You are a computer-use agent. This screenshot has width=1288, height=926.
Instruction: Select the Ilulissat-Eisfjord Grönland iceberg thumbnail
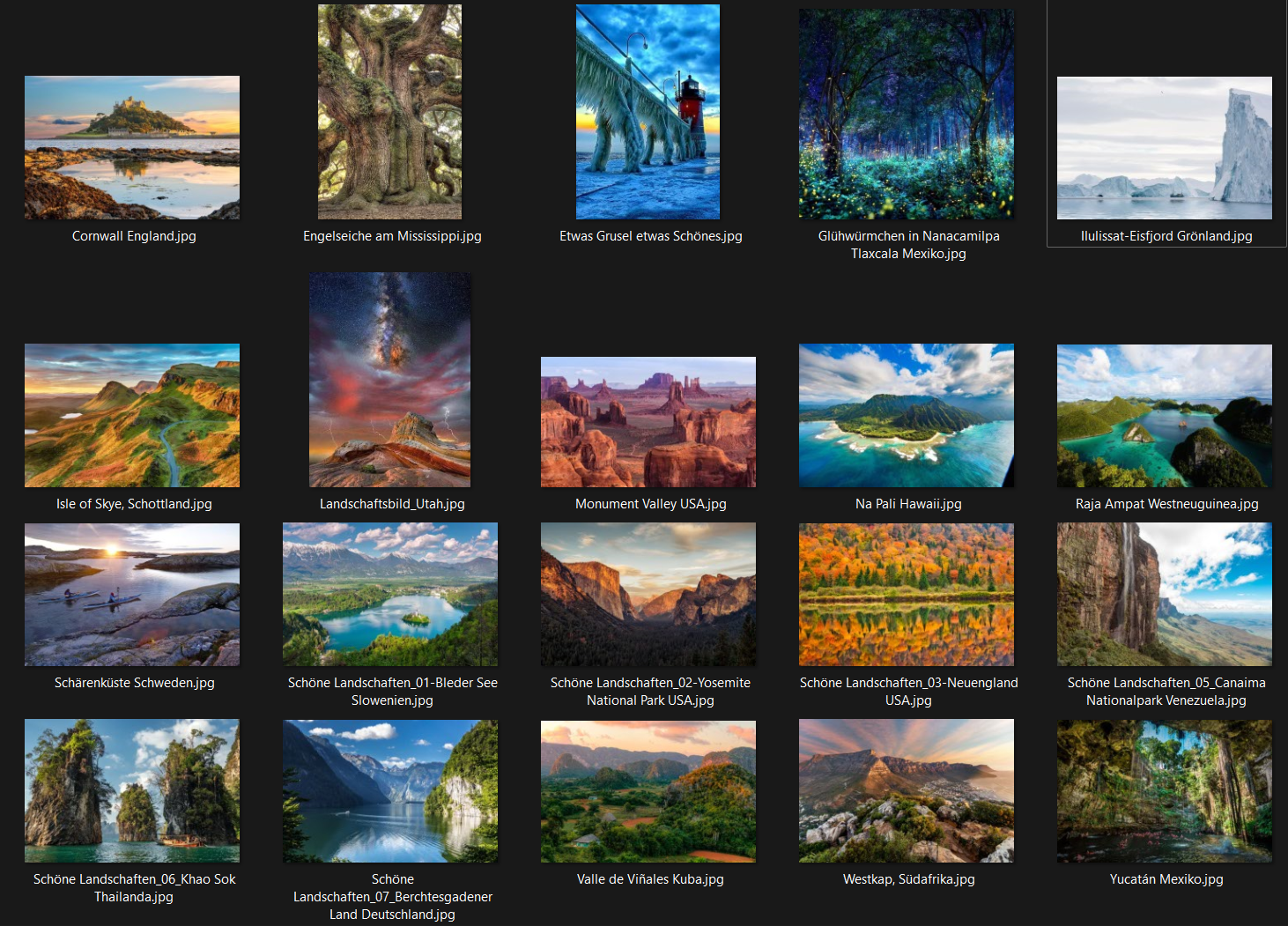point(1165,148)
